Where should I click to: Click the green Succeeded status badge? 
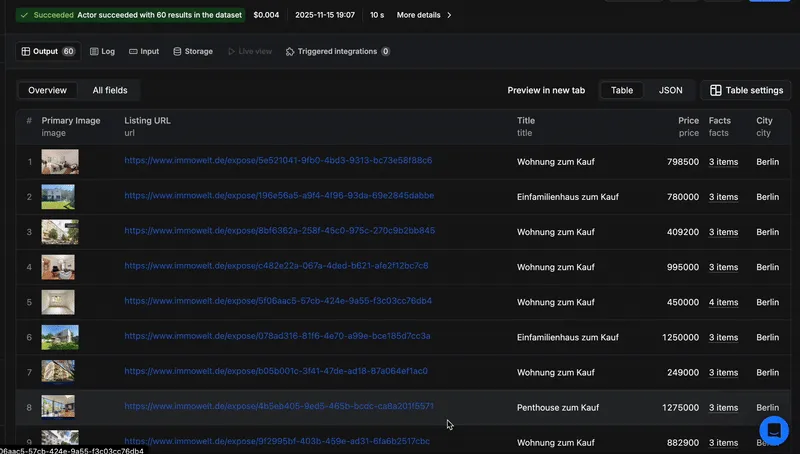(46, 15)
